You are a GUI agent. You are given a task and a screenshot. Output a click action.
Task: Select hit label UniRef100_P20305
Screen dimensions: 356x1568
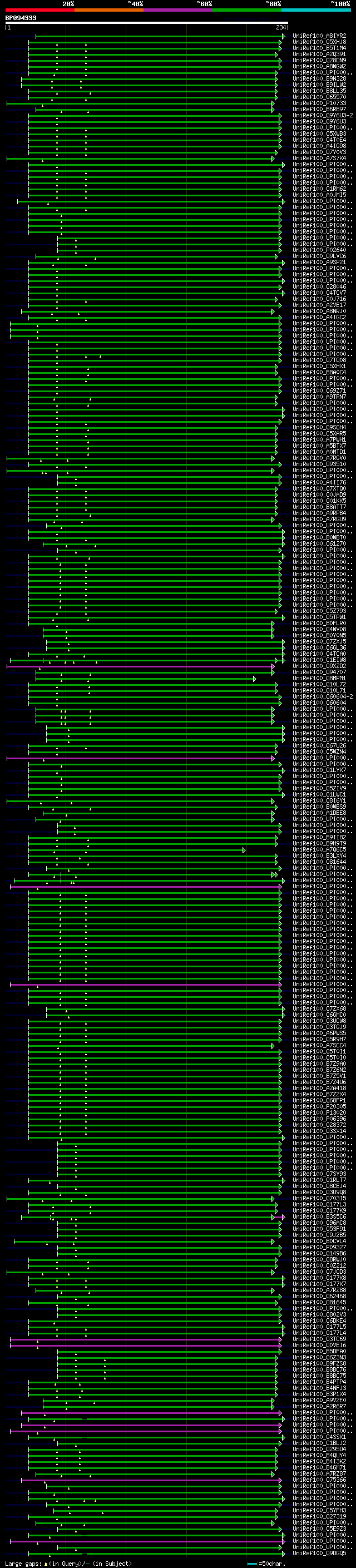coord(319,1106)
